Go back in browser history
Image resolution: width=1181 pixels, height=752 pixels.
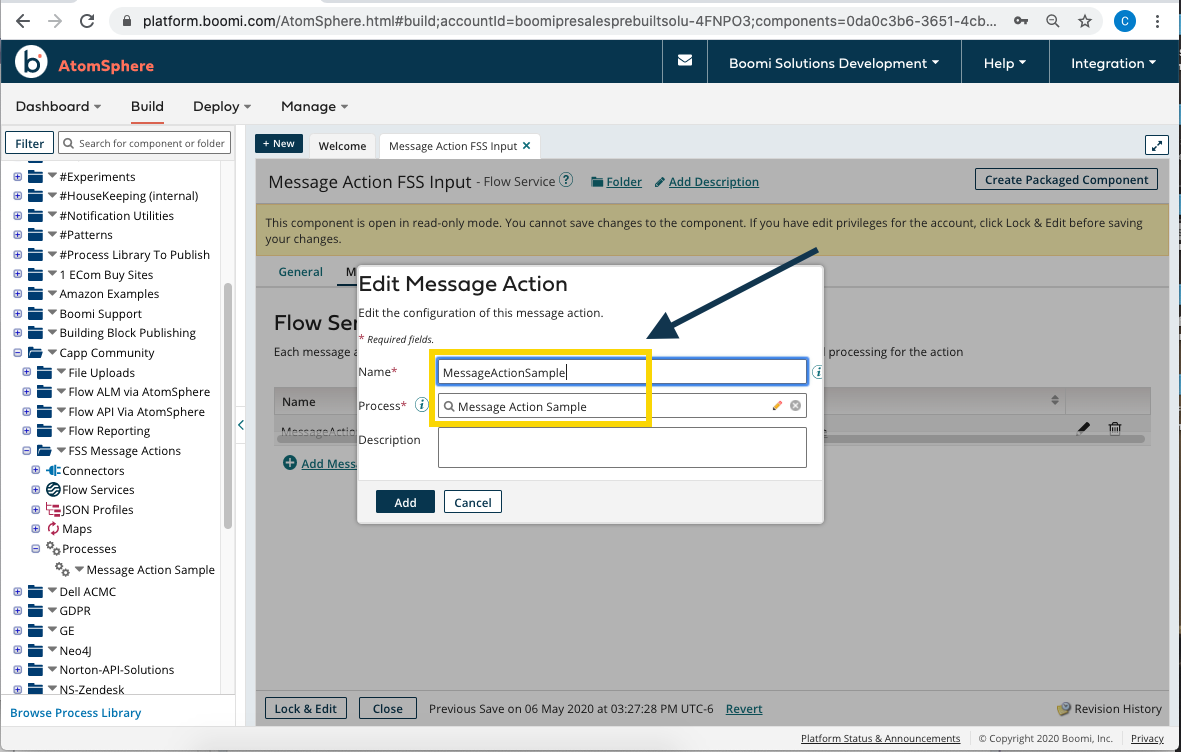23,21
